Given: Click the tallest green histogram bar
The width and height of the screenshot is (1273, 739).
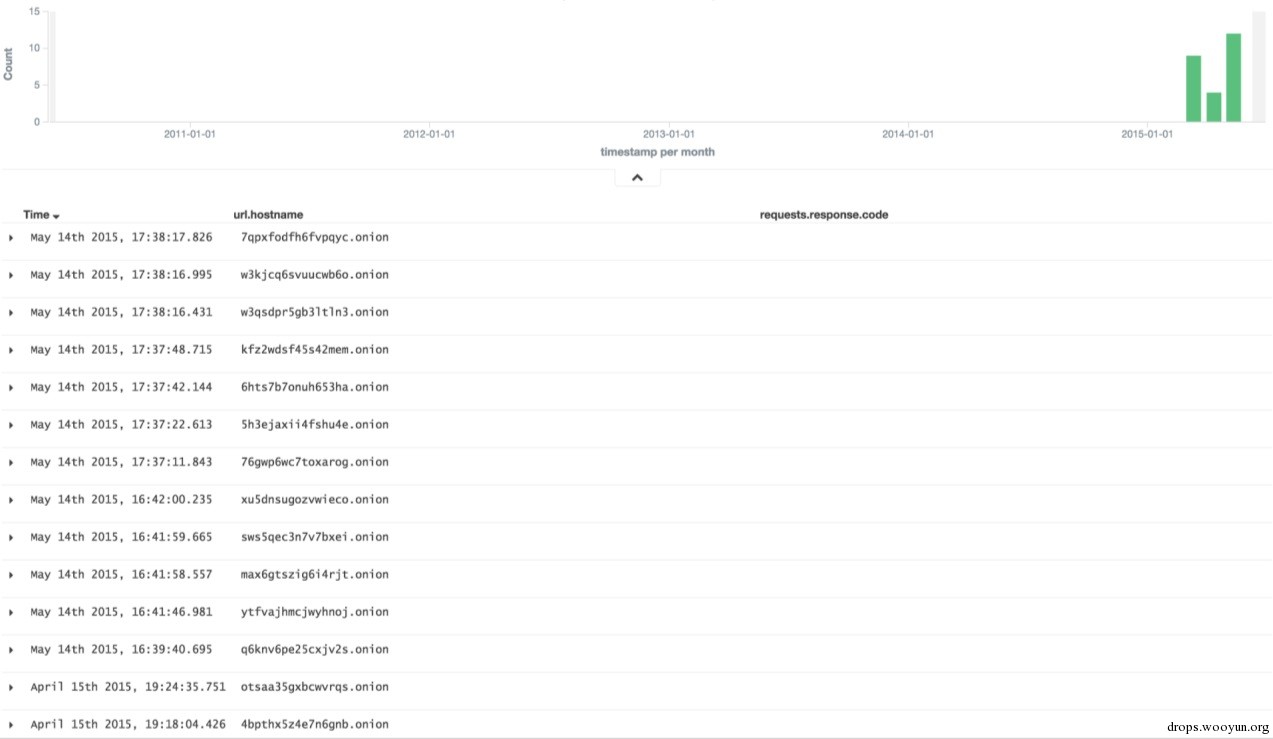Looking at the screenshot, I should point(1233,78).
